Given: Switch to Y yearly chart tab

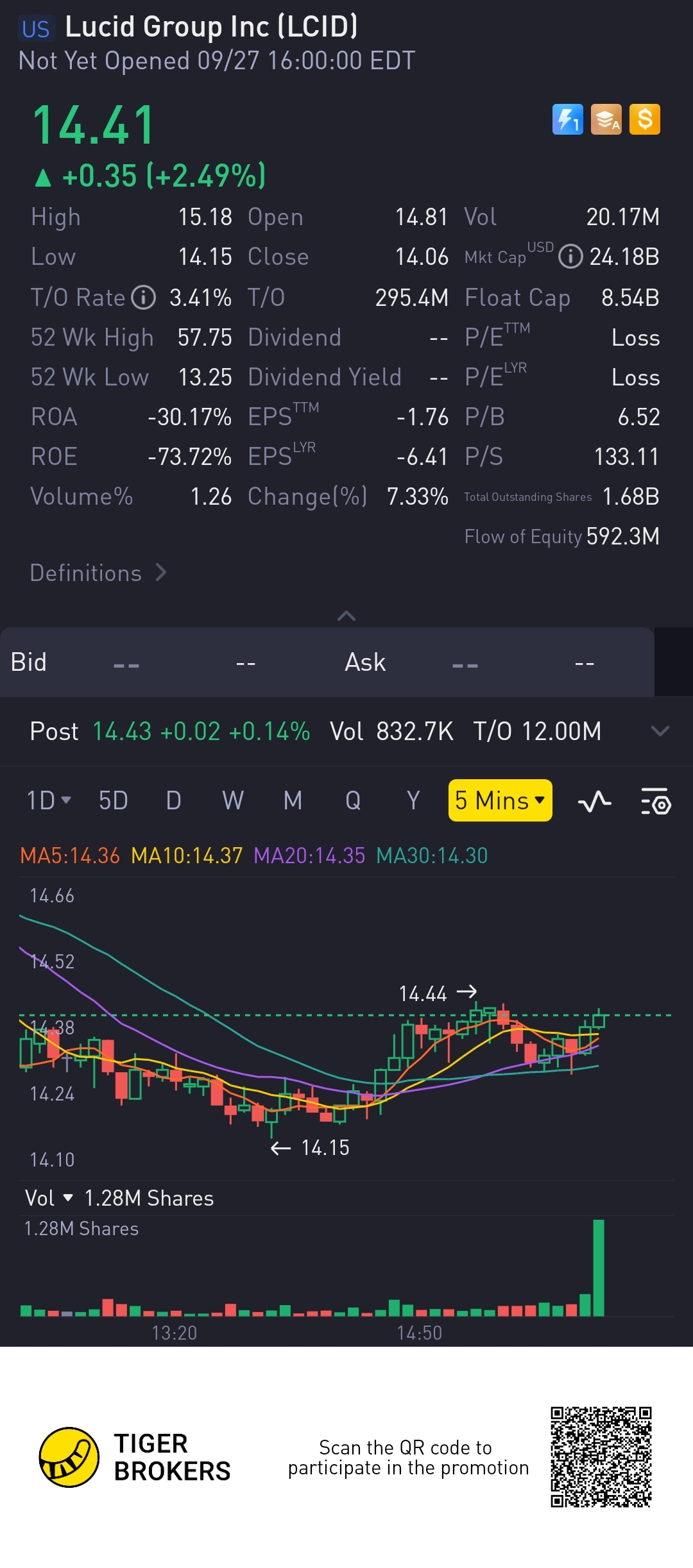Looking at the screenshot, I should point(413,800).
